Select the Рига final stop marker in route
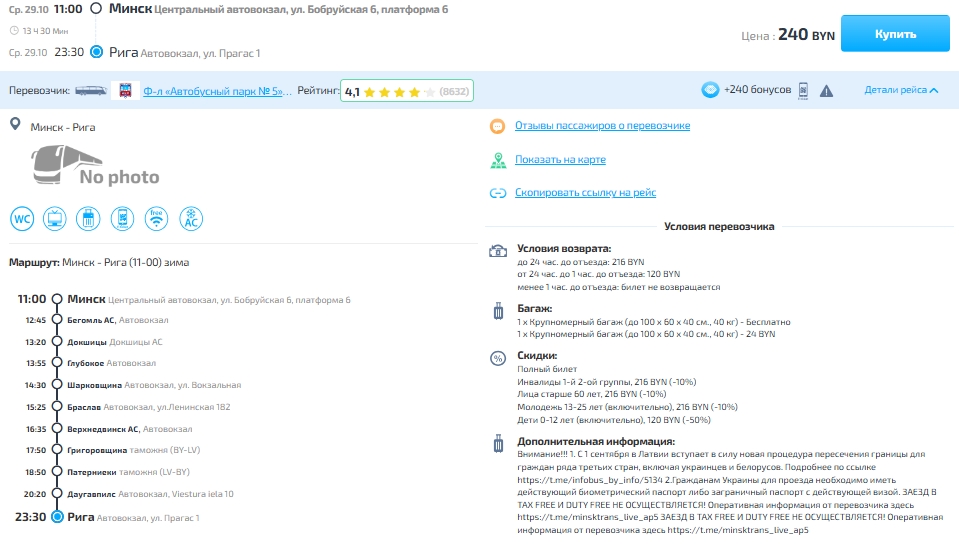 [58, 517]
